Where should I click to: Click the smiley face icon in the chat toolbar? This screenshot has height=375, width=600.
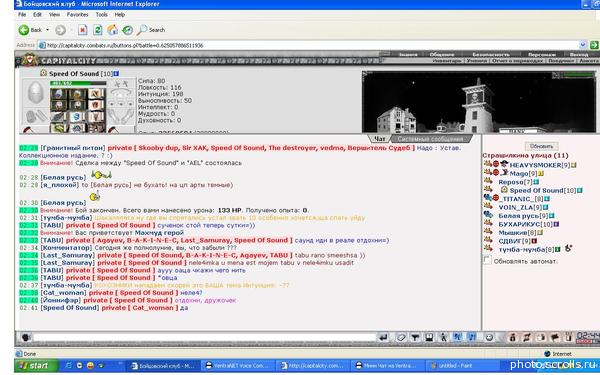click(x=489, y=337)
